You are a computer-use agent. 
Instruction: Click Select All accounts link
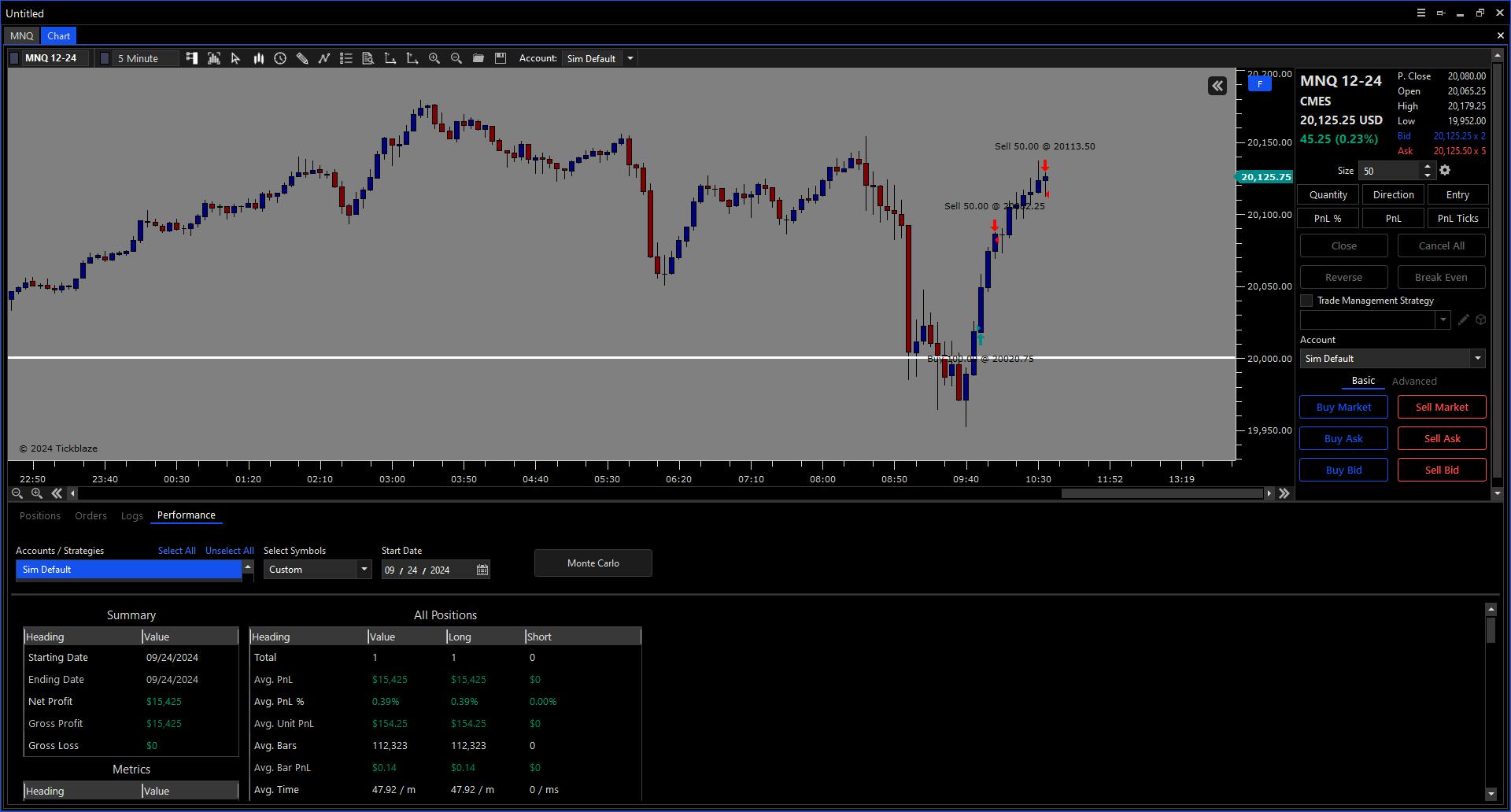177,551
